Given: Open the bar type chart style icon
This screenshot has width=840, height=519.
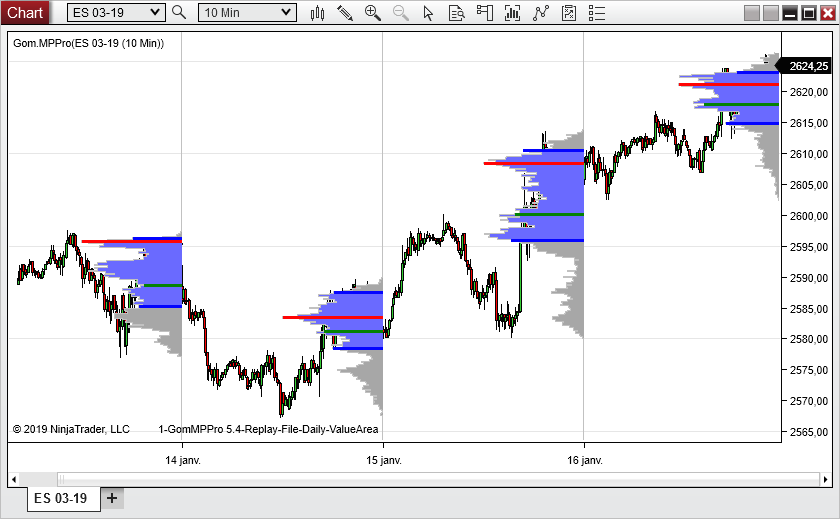Looking at the screenshot, I should [317, 13].
